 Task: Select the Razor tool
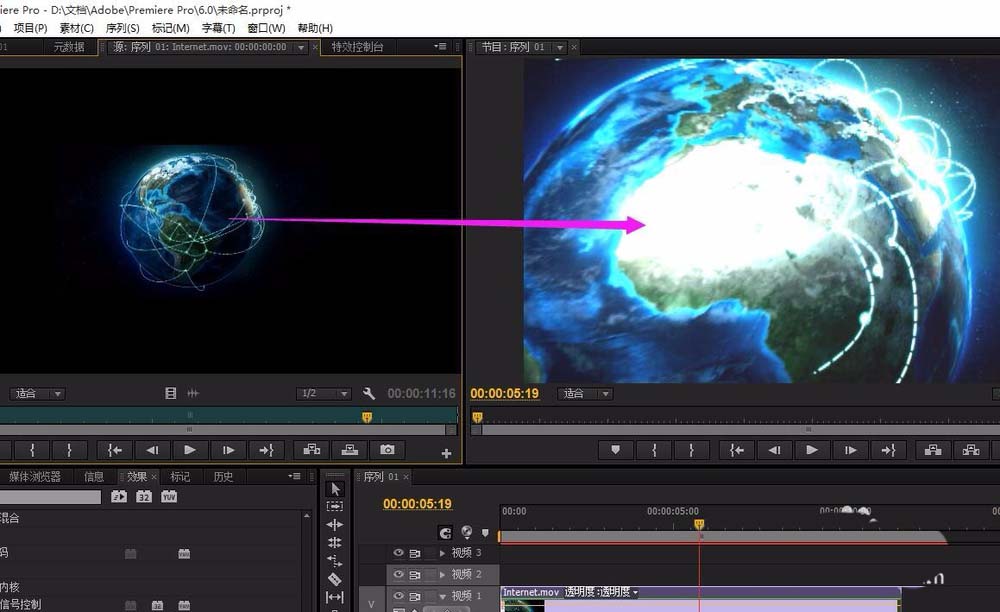click(x=335, y=579)
